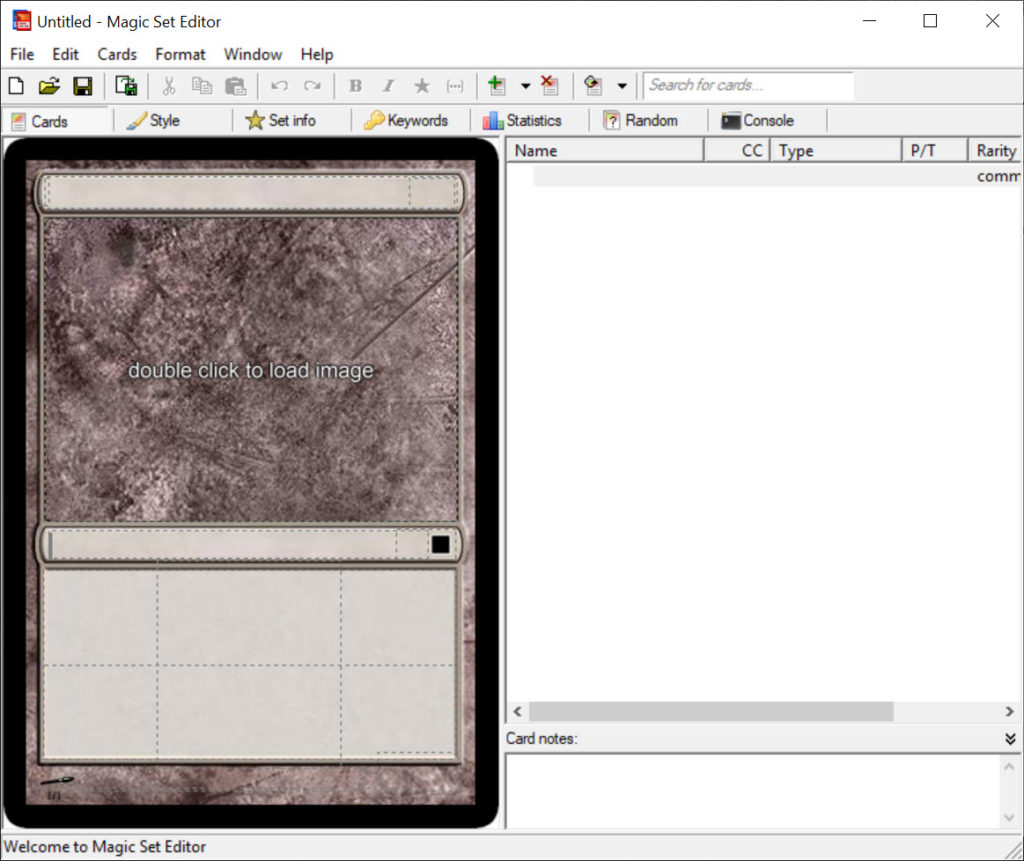Click the card type line field

click(x=222, y=544)
